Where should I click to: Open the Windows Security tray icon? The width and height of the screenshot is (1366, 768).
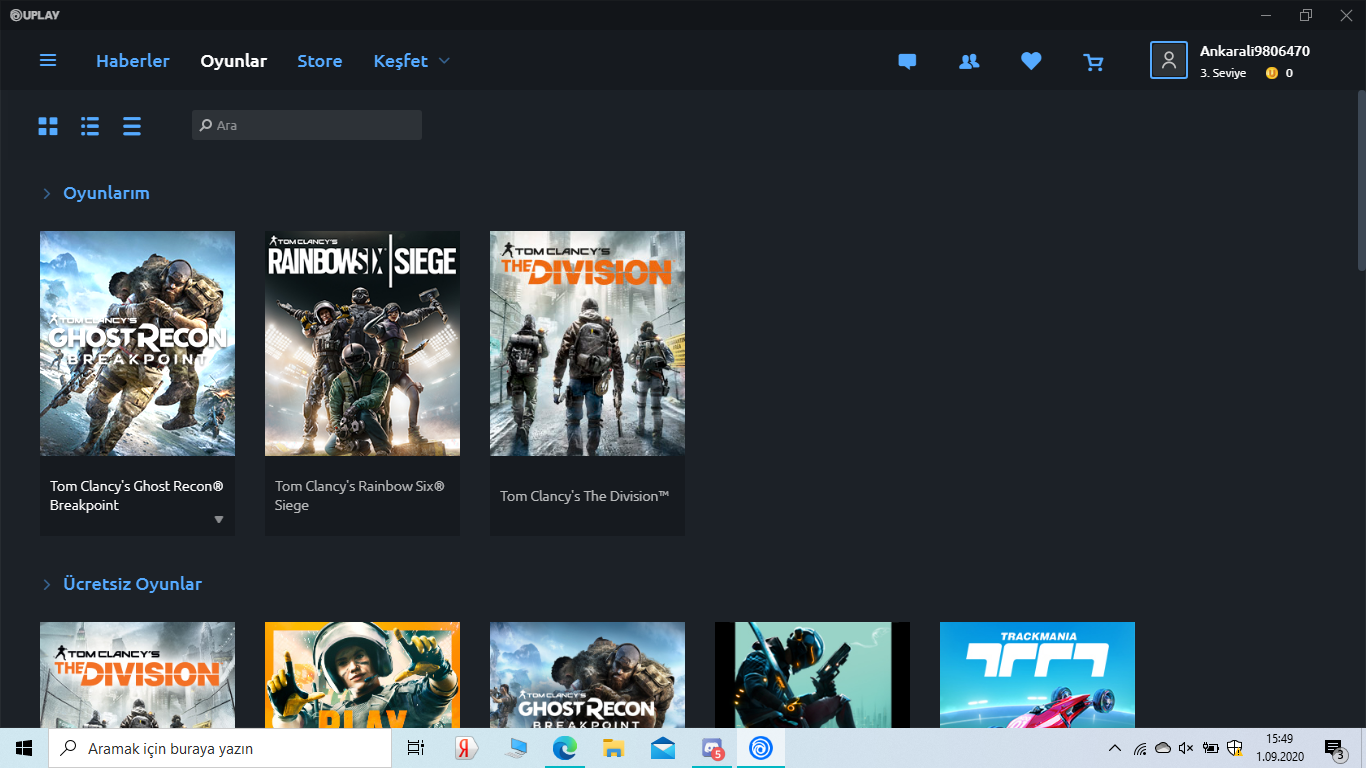tap(1235, 748)
